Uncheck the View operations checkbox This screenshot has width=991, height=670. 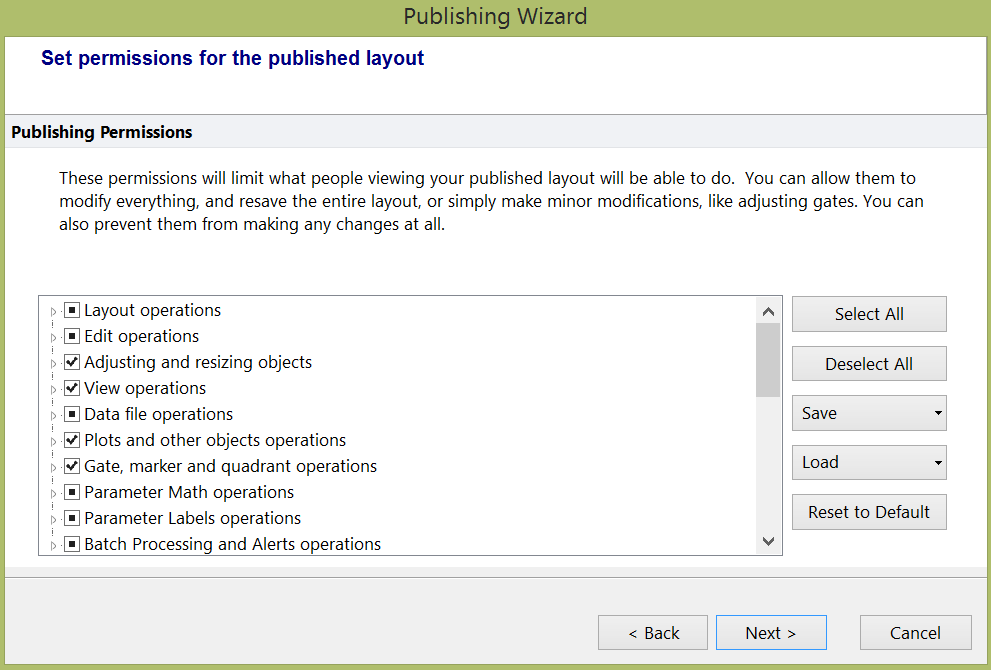[72, 389]
